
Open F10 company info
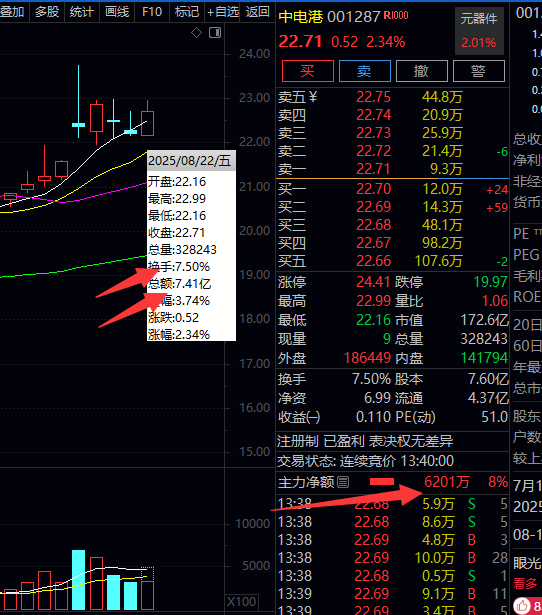152,12
